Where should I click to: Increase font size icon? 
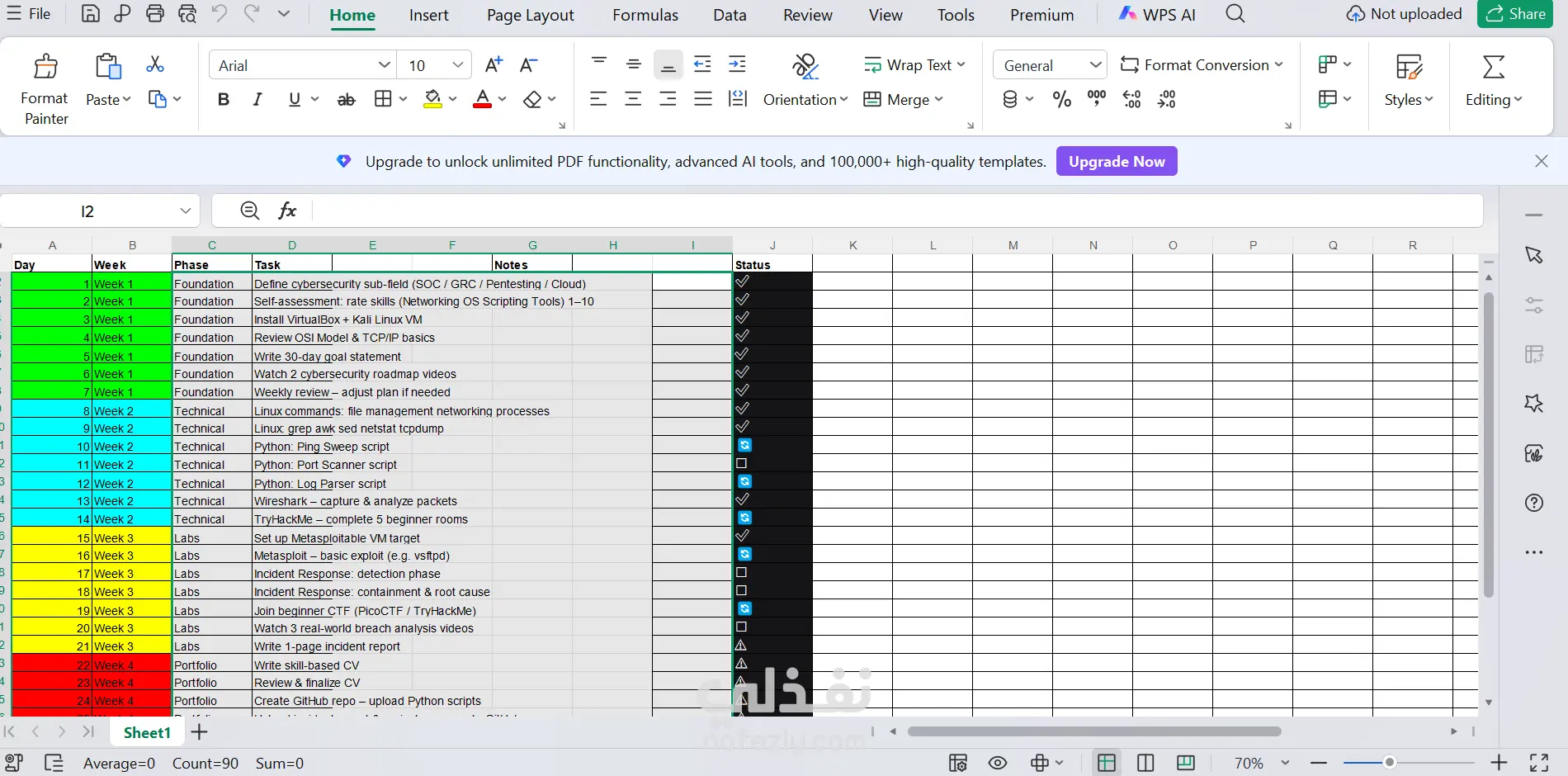pos(494,65)
